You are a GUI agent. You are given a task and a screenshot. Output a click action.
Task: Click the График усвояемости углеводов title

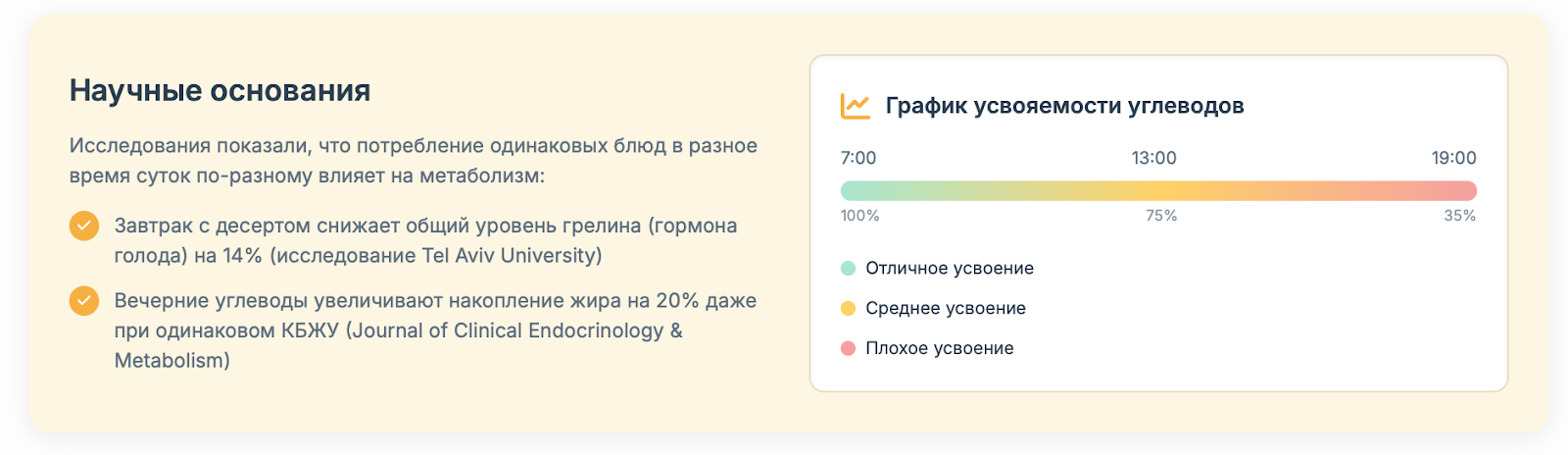click(x=1064, y=106)
